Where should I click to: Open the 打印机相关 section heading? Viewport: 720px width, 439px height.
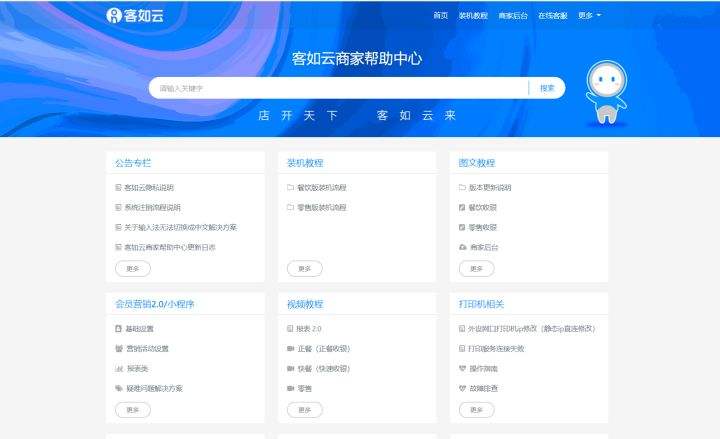tap(481, 304)
